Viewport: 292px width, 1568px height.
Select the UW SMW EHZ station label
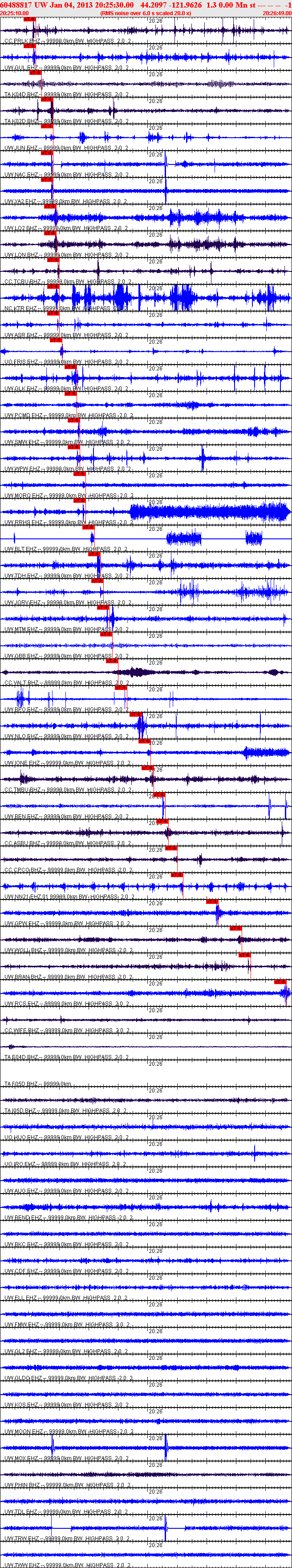coord(23,443)
